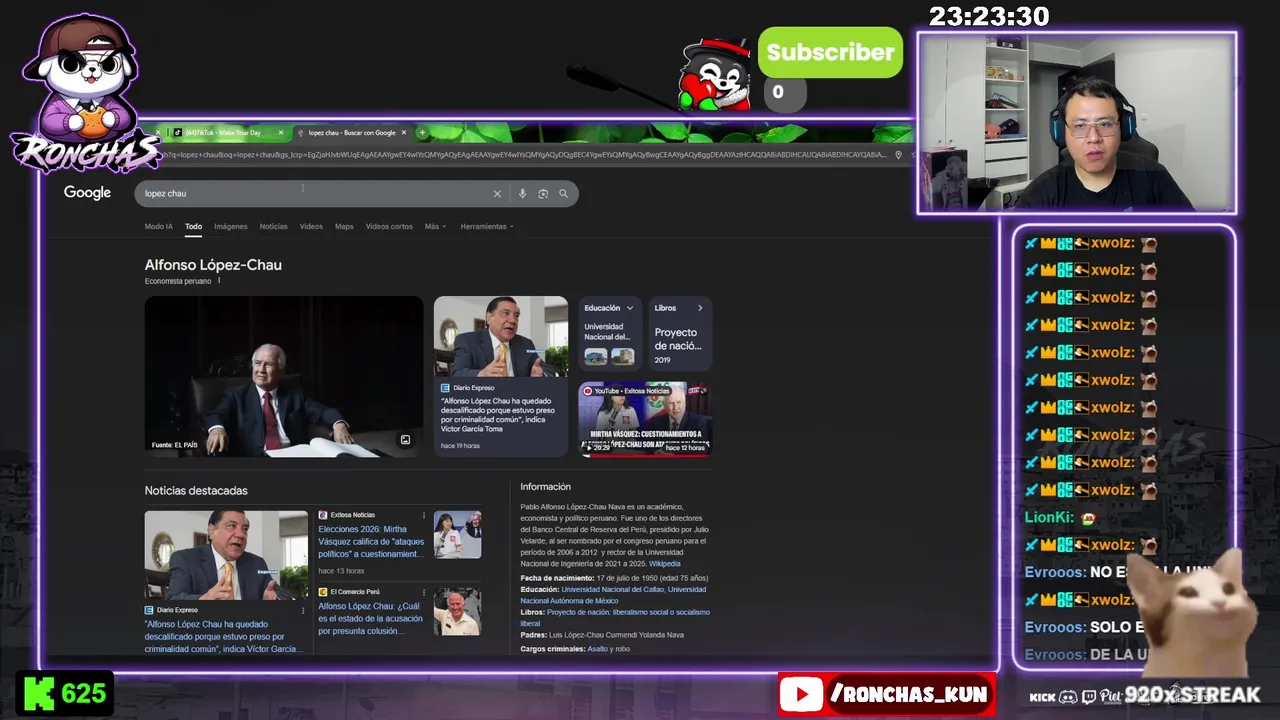Click the browser address bar URL

tap(525, 155)
